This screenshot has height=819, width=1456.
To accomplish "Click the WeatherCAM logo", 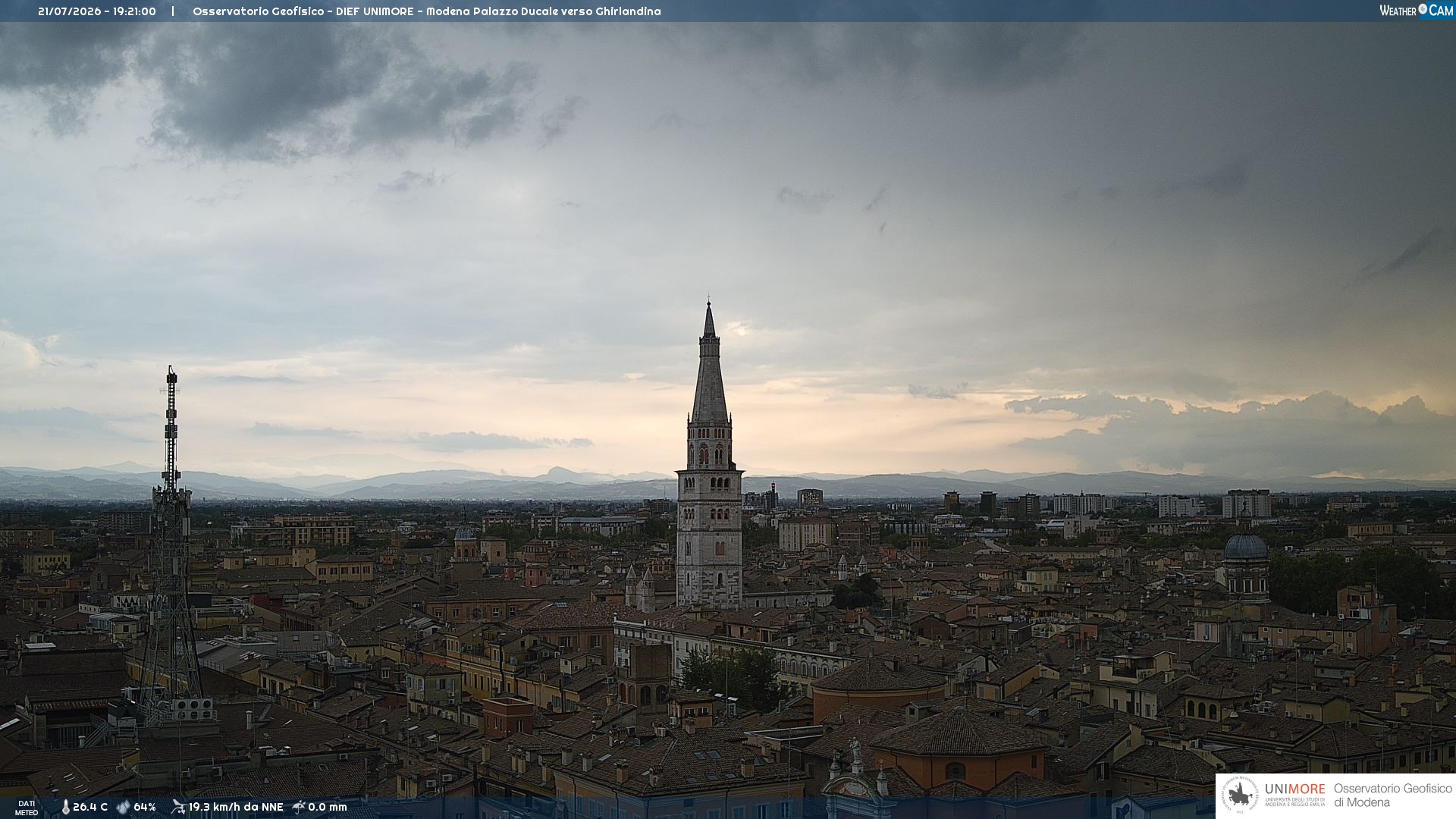I will [1416, 11].
